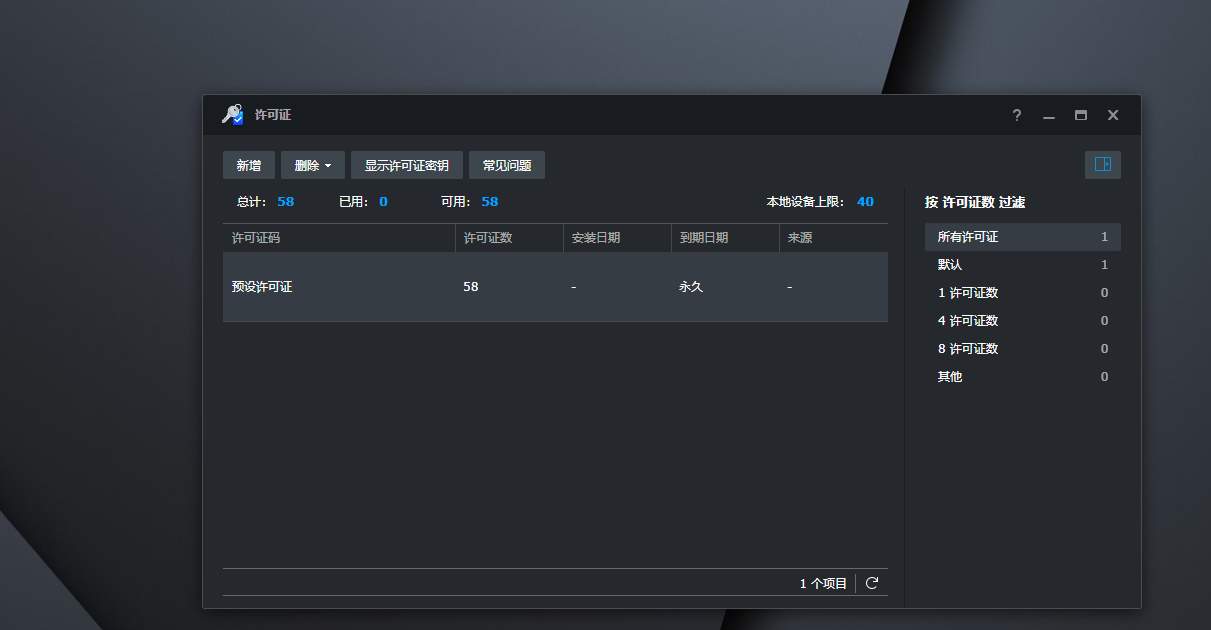This screenshot has height=630, width=1211.
Task: Filter by 1 许可证数
Action: (x=1023, y=293)
